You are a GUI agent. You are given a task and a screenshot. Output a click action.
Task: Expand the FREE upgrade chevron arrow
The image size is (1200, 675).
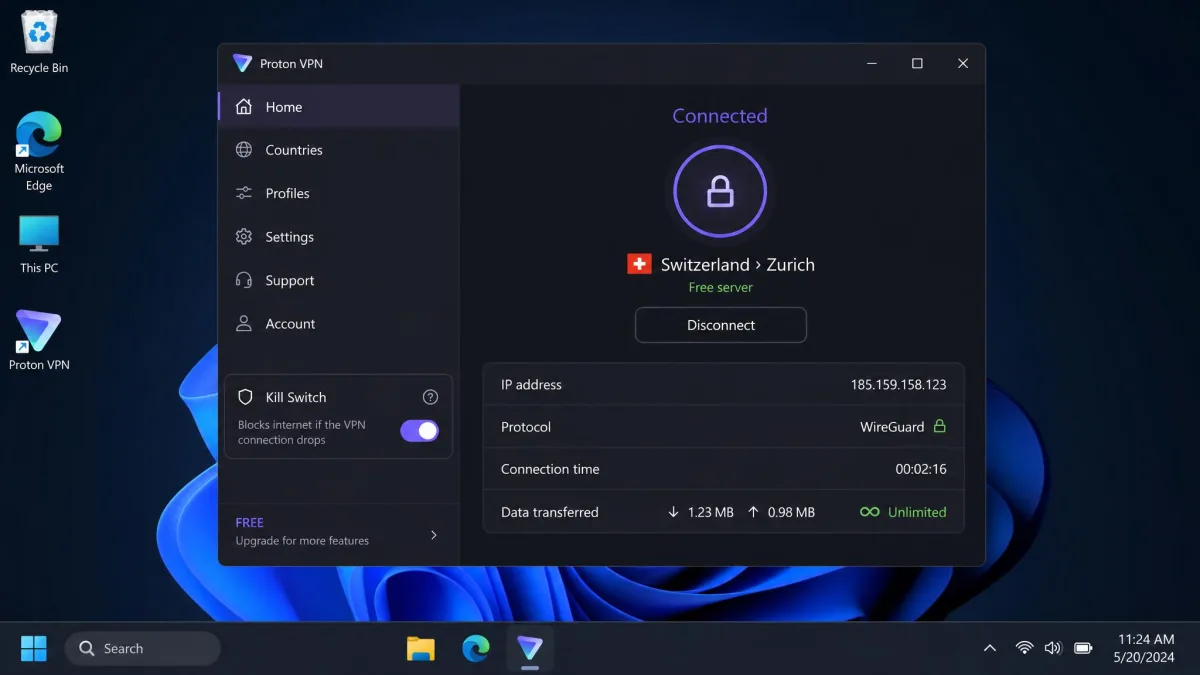click(434, 535)
